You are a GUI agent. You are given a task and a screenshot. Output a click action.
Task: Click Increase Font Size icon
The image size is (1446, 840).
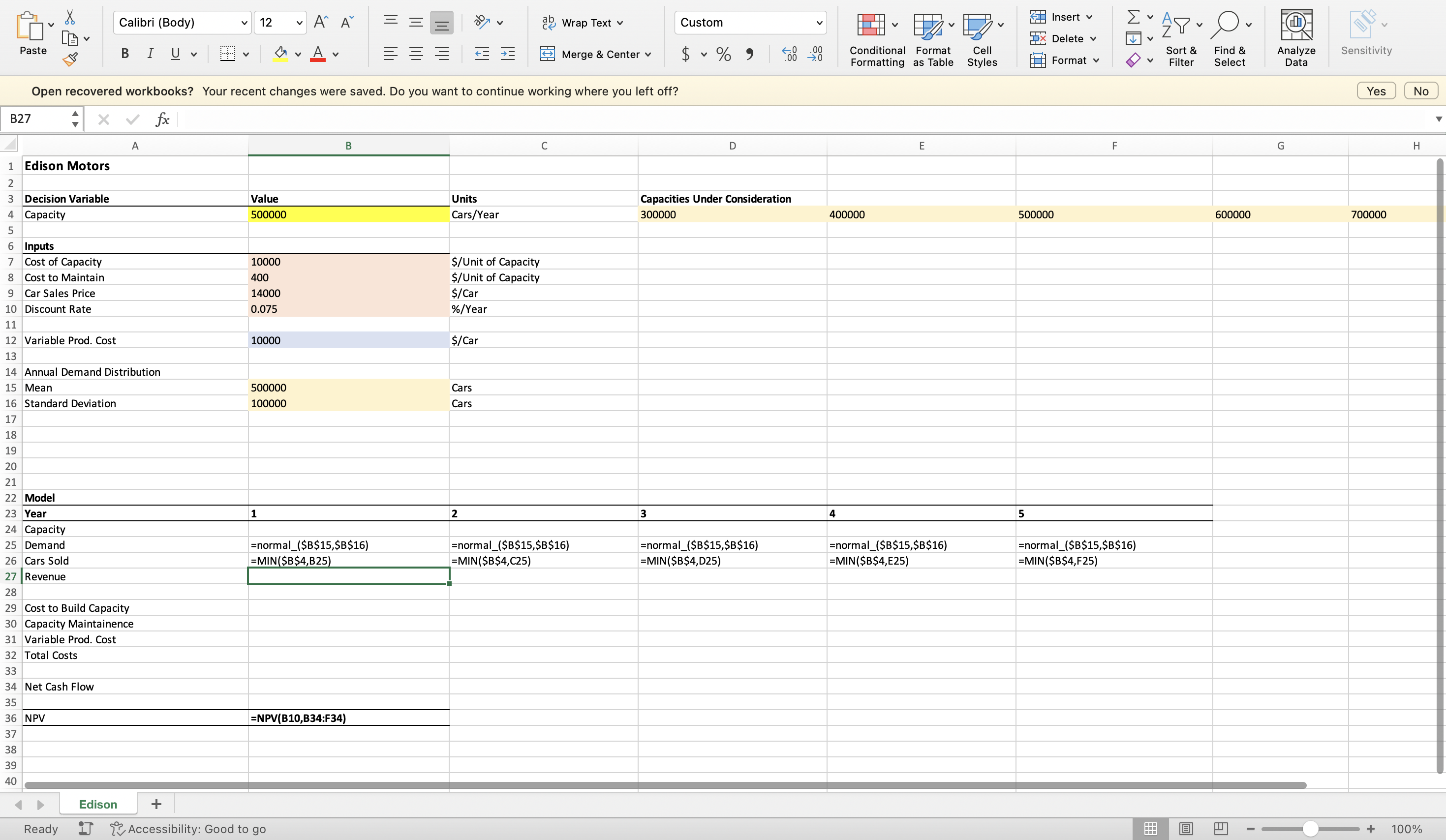coord(321,23)
